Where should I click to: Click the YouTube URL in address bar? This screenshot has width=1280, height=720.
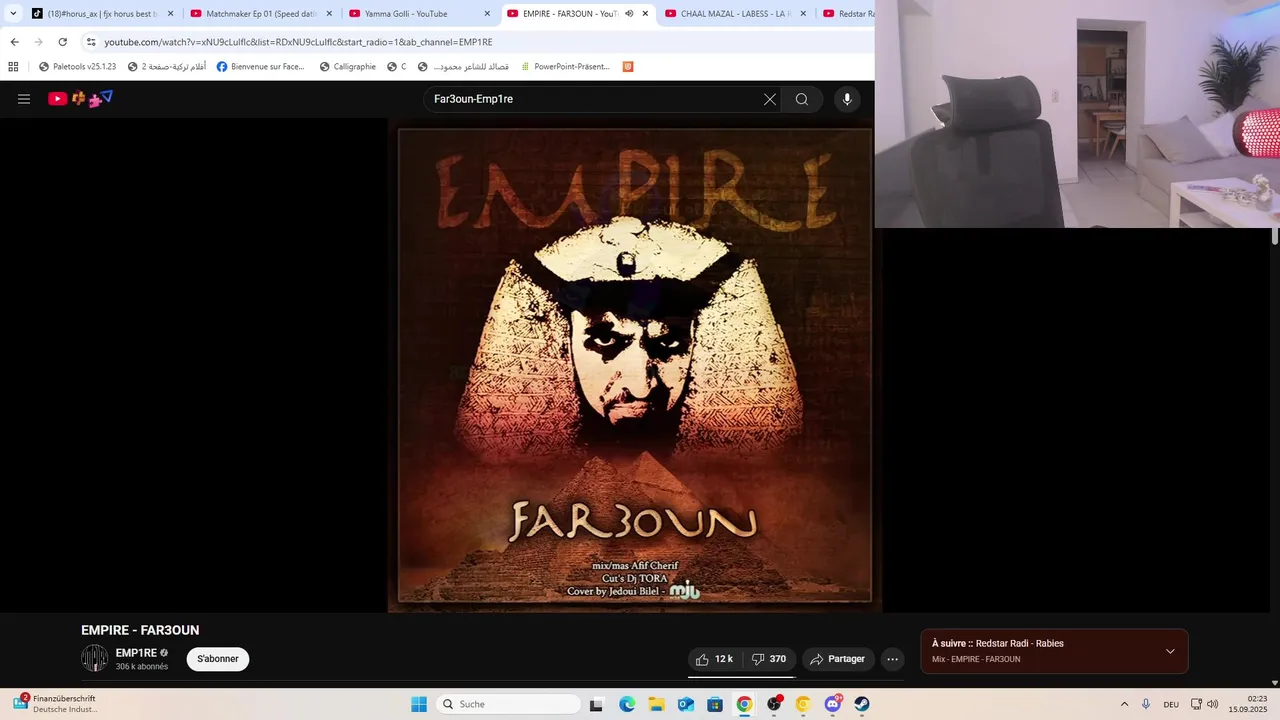[298, 42]
